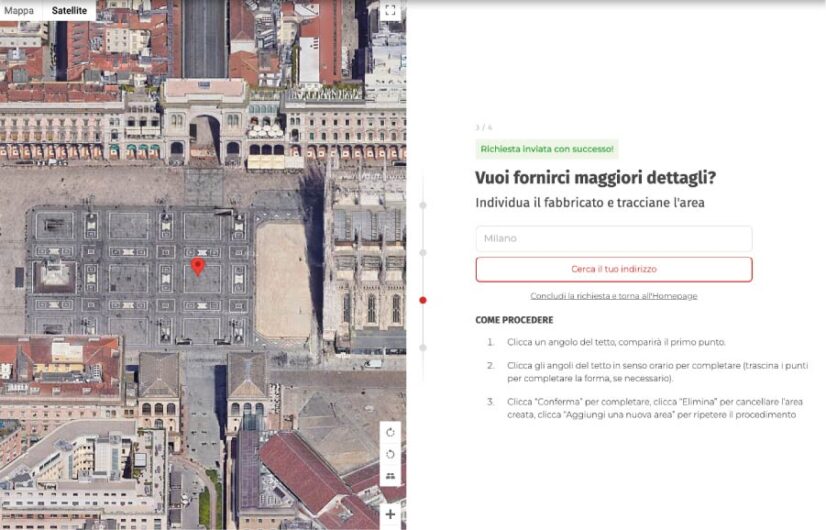The height and width of the screenshot is (530, 826).
Task: Toggle the map tilt view icon
Action: (x=391, y=477)
